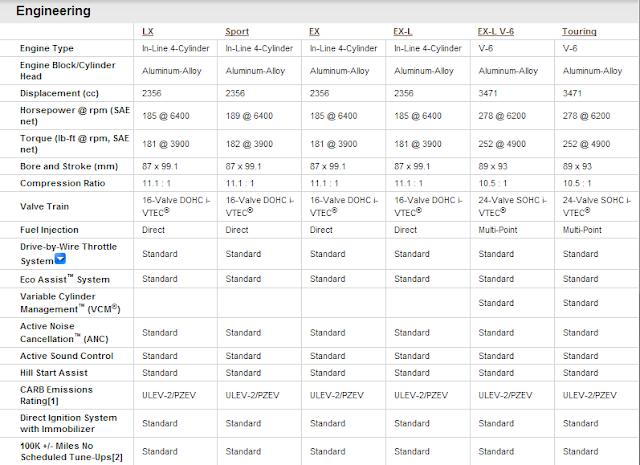
Task: Select the Engineering section heading
Action: 53,11
